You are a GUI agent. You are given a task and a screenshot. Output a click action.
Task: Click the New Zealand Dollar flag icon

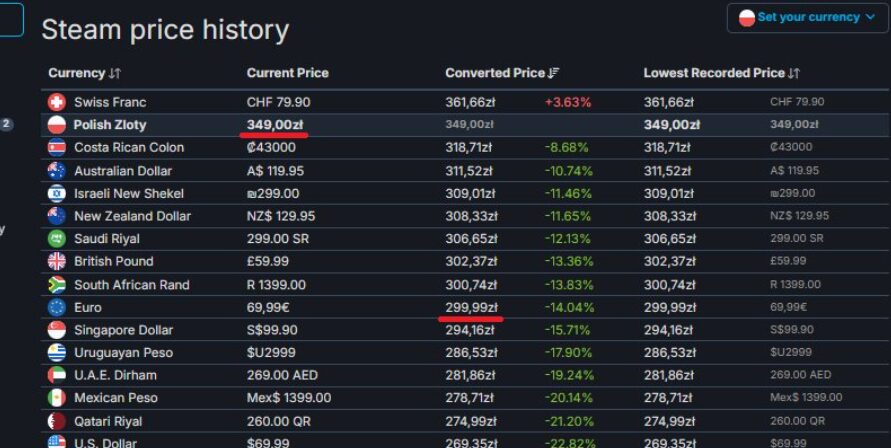pyautogui.click(x=57, y=216)
